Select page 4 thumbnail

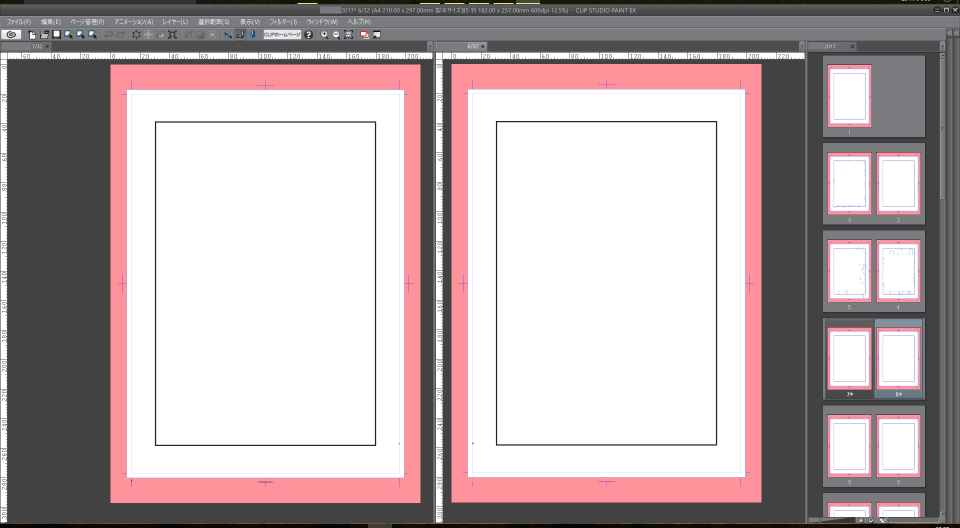[x=898, y=271]
